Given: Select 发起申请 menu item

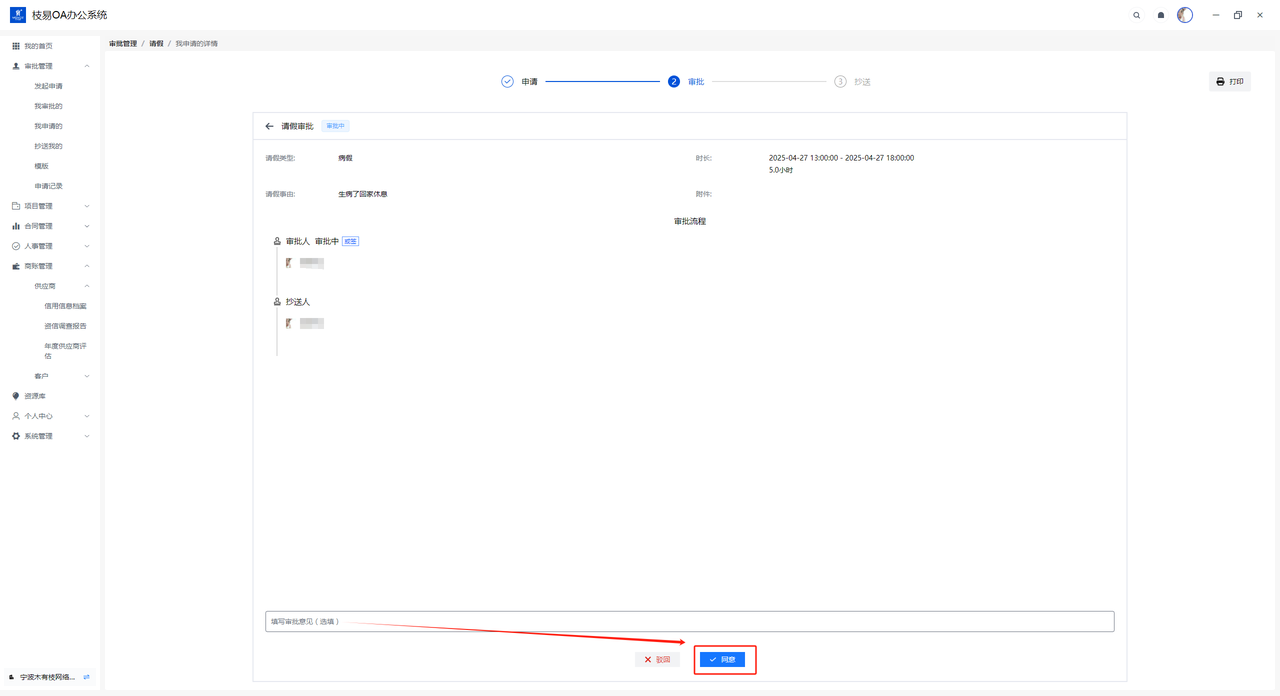Looking at the screenshot, I should (x=48, y=86).
